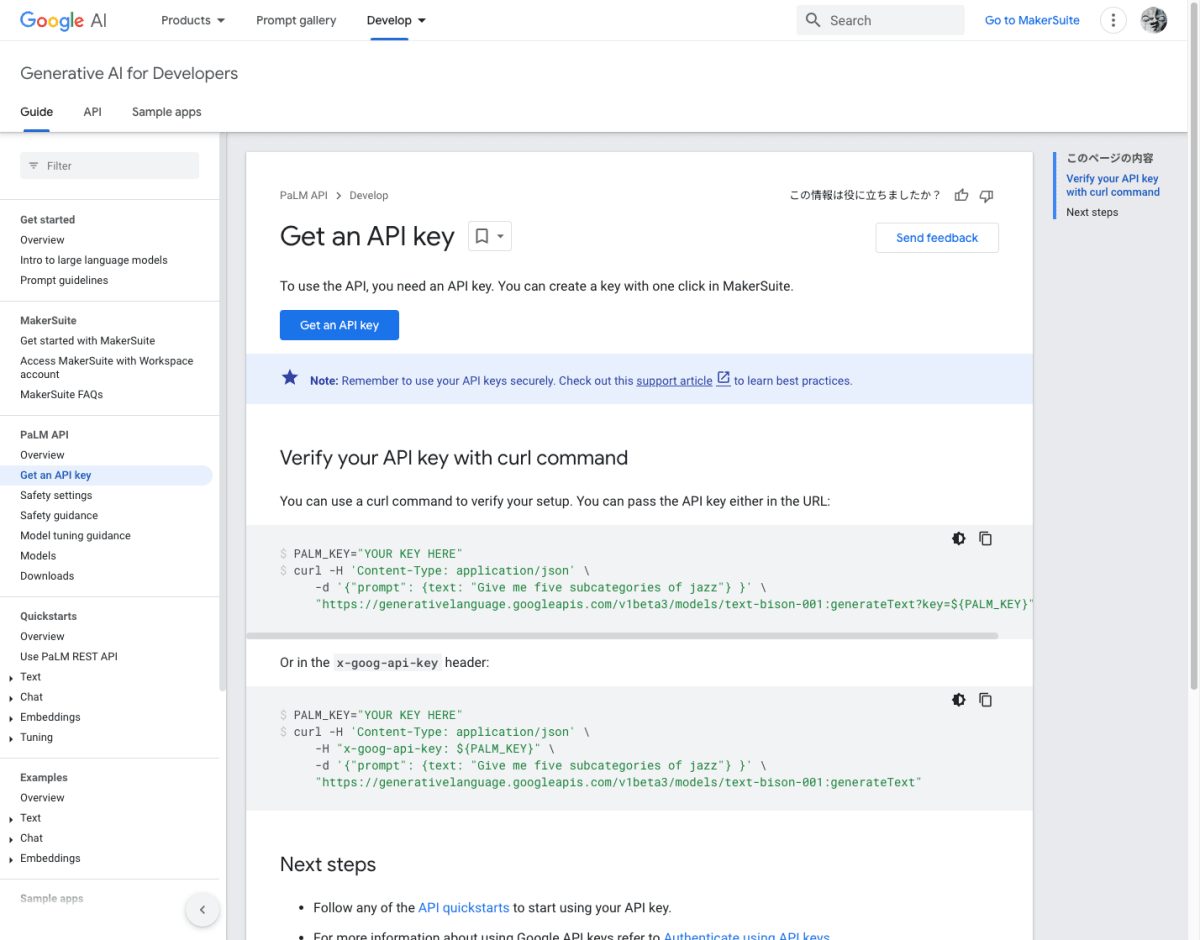The width and height of the screenshot is (1200, 940).
Task: Open Safety guidance page
Action: pyautogui.click(x=59, y=516)
